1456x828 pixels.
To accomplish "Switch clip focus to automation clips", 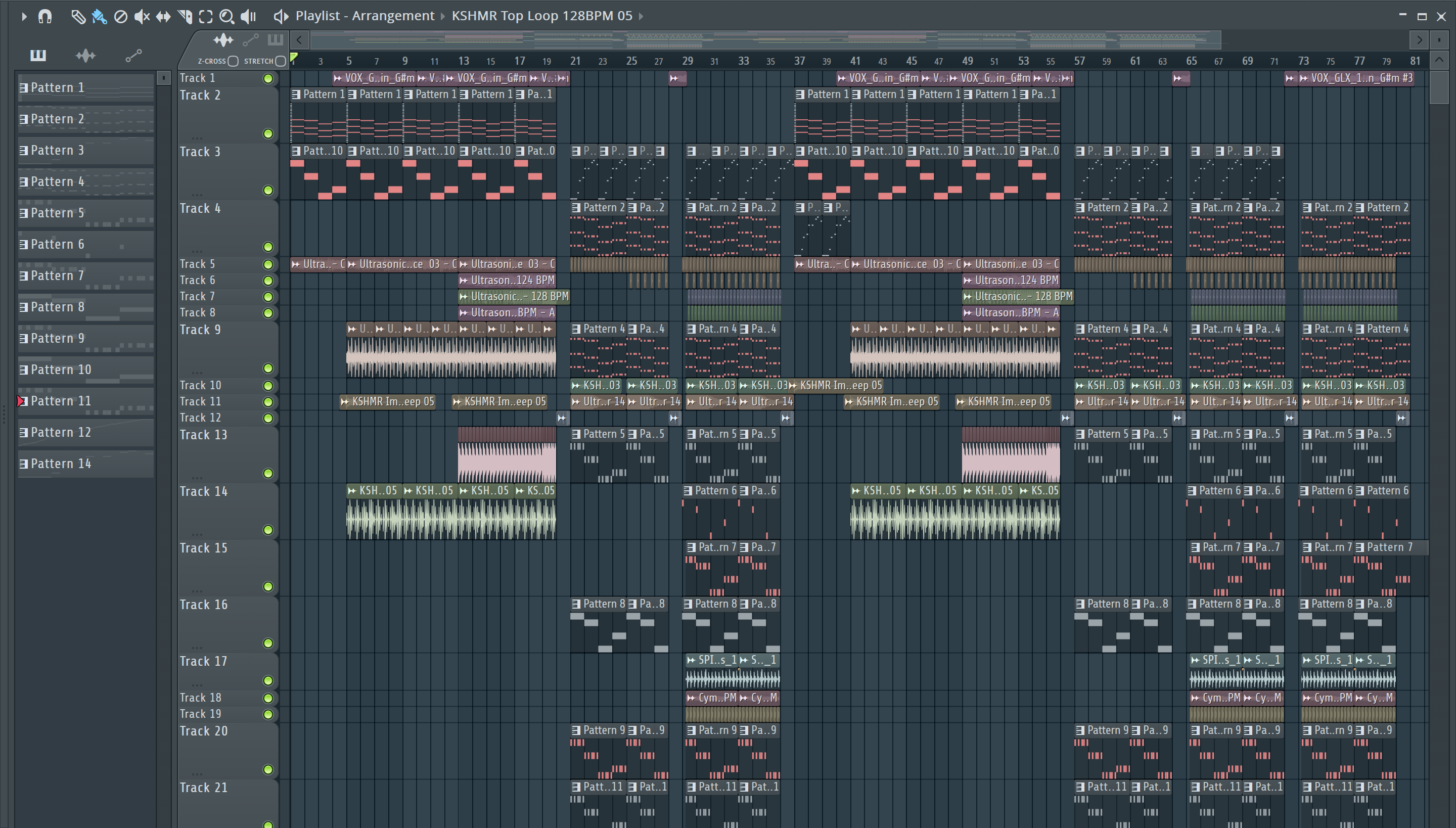I will pos(250,40).
